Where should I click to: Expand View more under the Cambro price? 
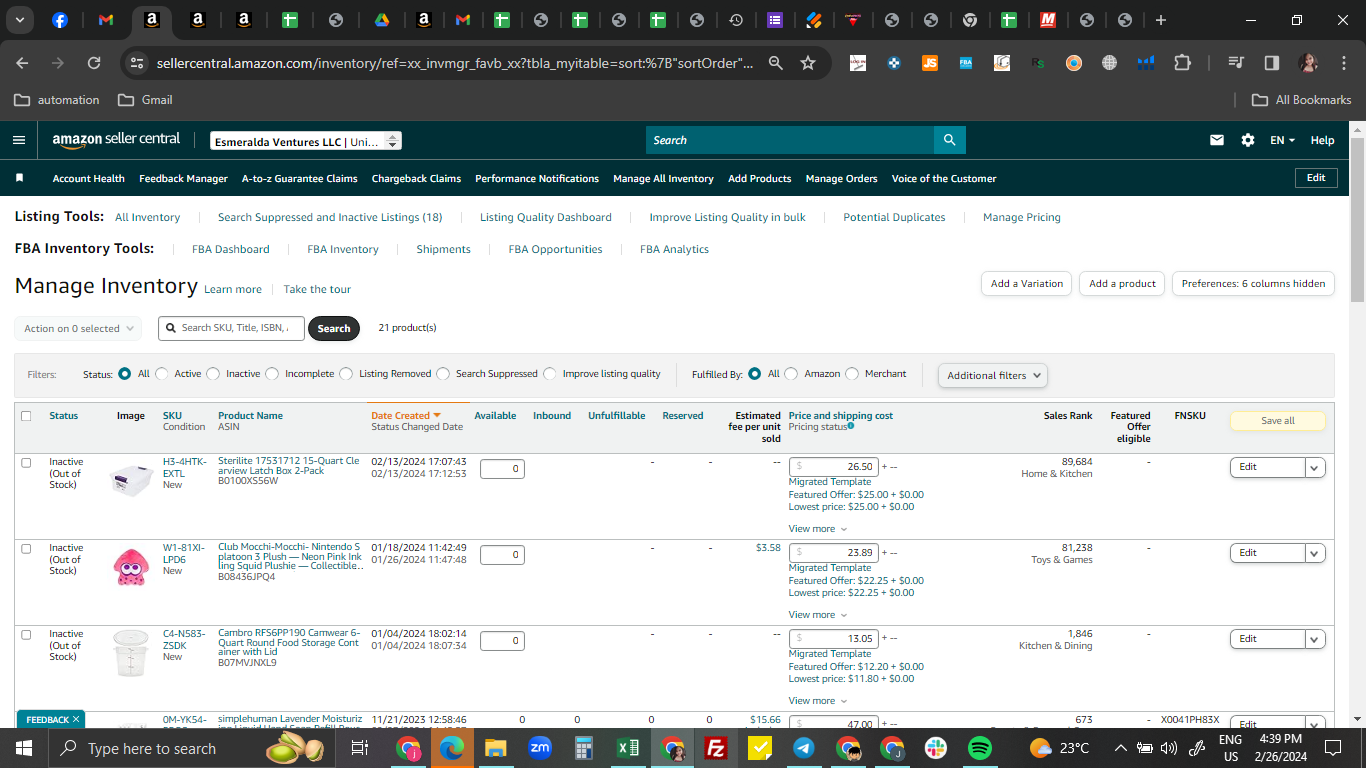click(817, 701)
